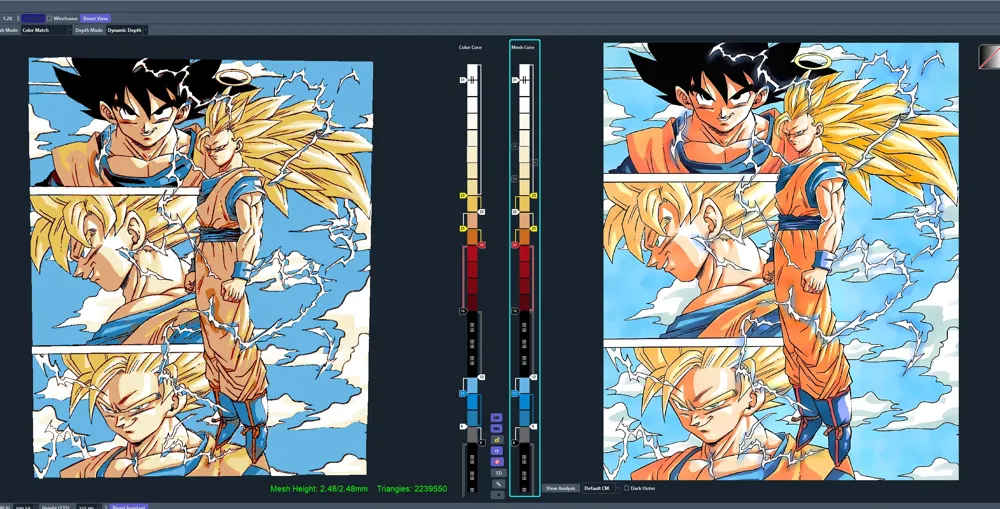Click the gray swatch in Mesh Core
1000x509 pixels.
[525, 434]
